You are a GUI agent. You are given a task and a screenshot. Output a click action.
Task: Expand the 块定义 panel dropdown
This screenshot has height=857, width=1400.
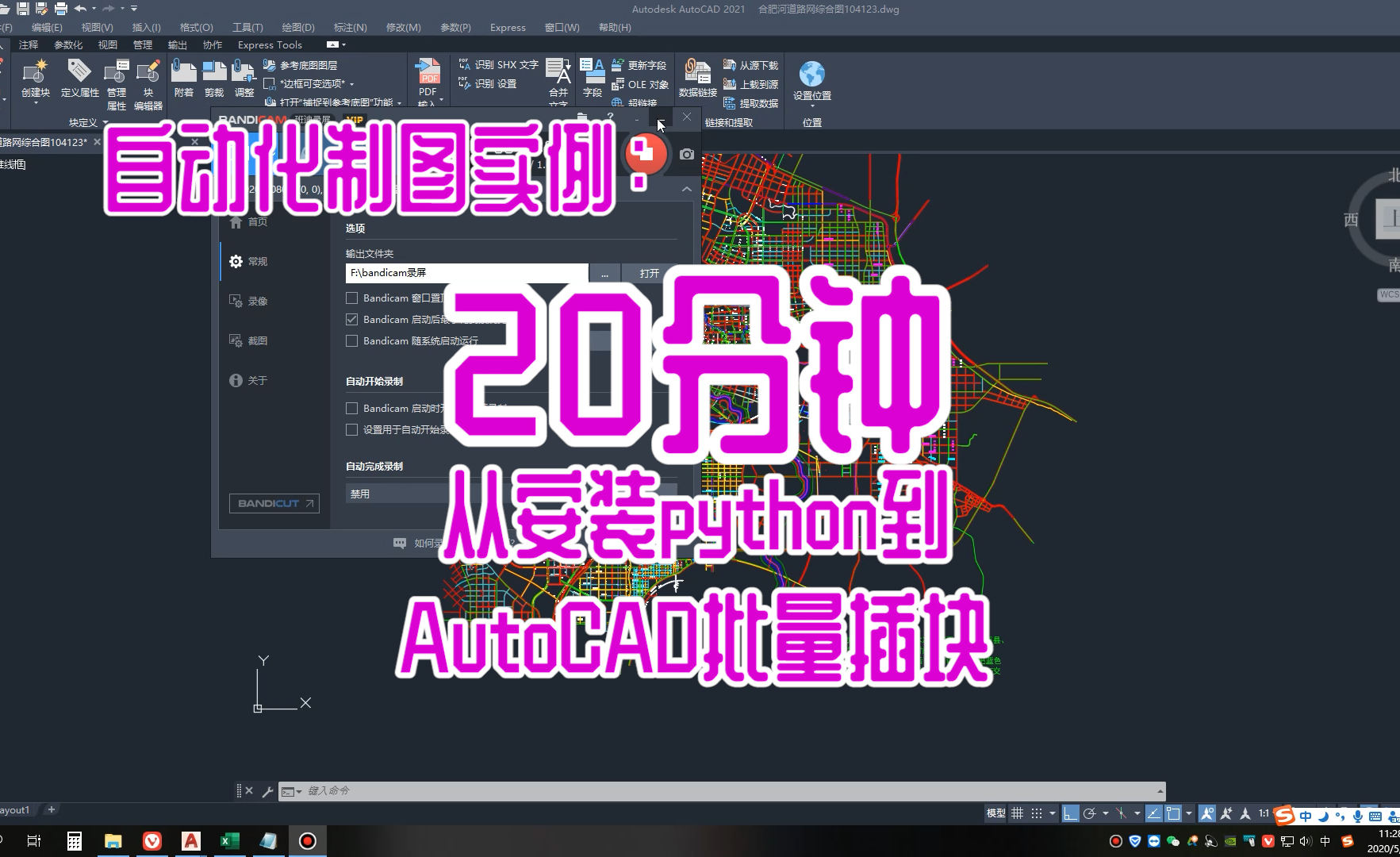click(104, 122)
